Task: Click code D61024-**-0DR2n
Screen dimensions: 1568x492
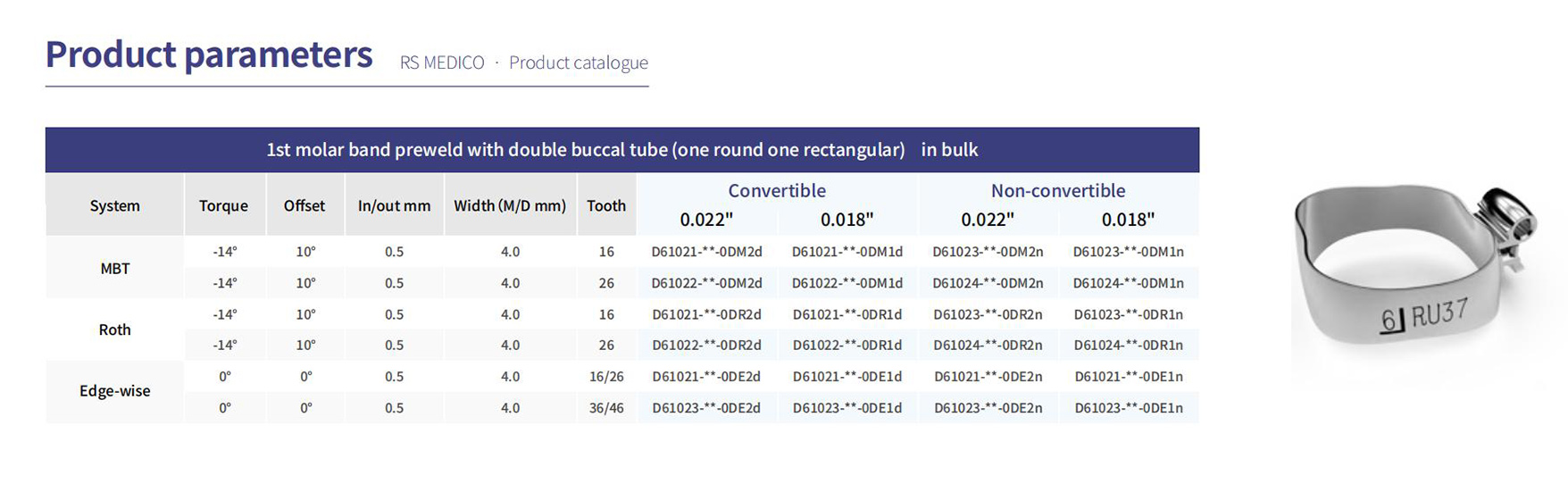Action: coord(988,345)
